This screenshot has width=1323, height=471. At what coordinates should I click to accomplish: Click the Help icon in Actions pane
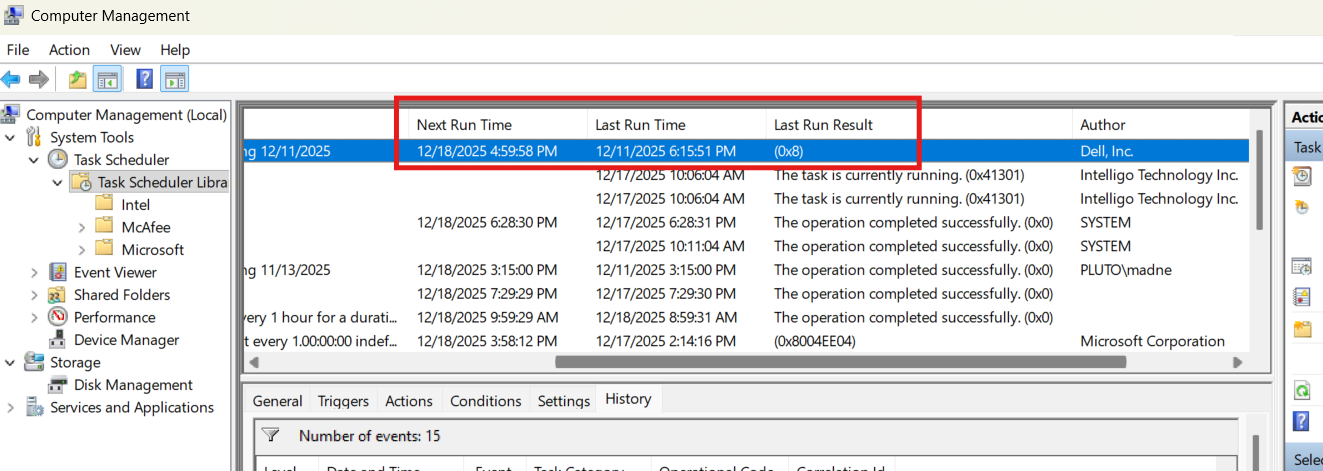pos(1302,420)
